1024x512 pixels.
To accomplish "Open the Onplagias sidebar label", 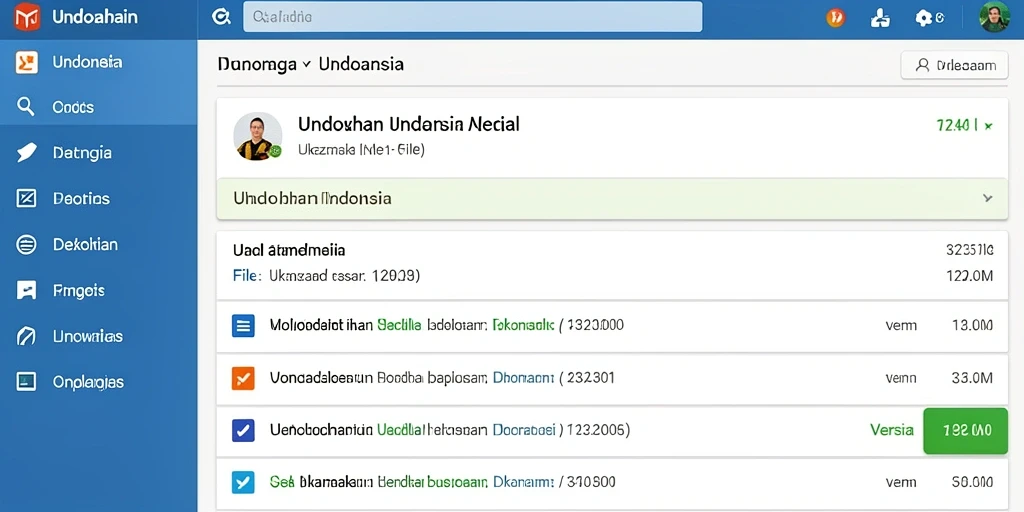I will point(88,382).
